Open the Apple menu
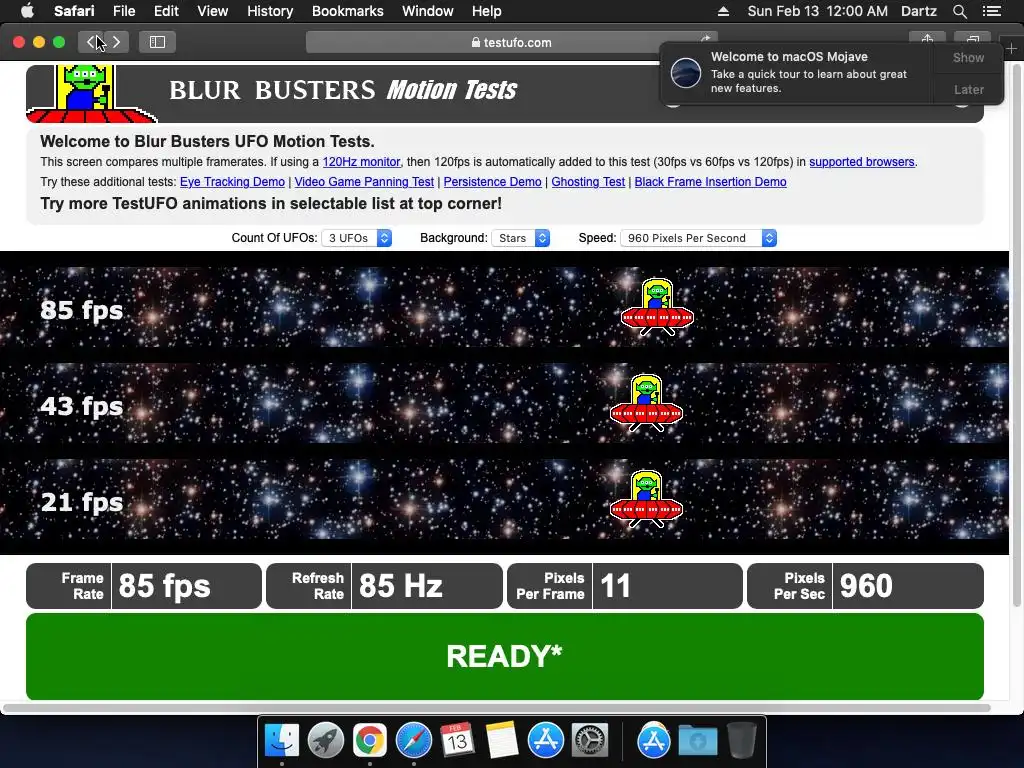Viewport: 1024px width, 768px height. 27,11
